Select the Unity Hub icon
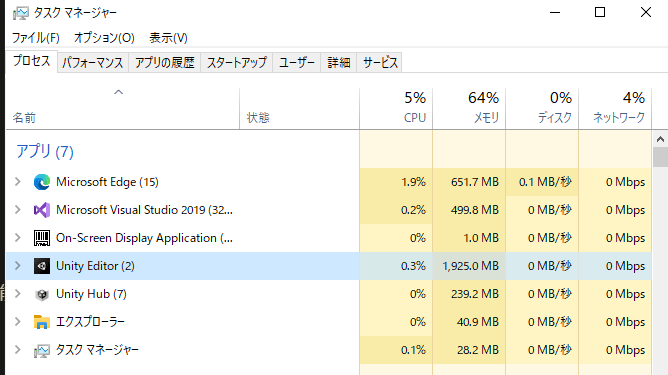 point(42,294)
